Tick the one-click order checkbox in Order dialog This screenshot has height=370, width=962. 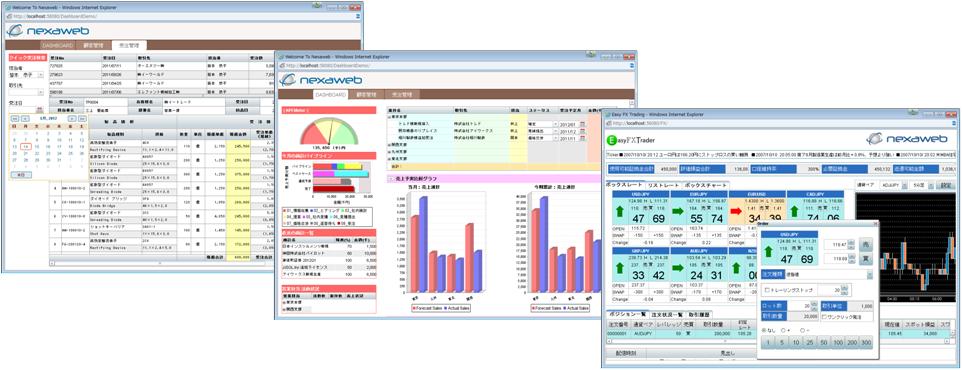(824, 317)
